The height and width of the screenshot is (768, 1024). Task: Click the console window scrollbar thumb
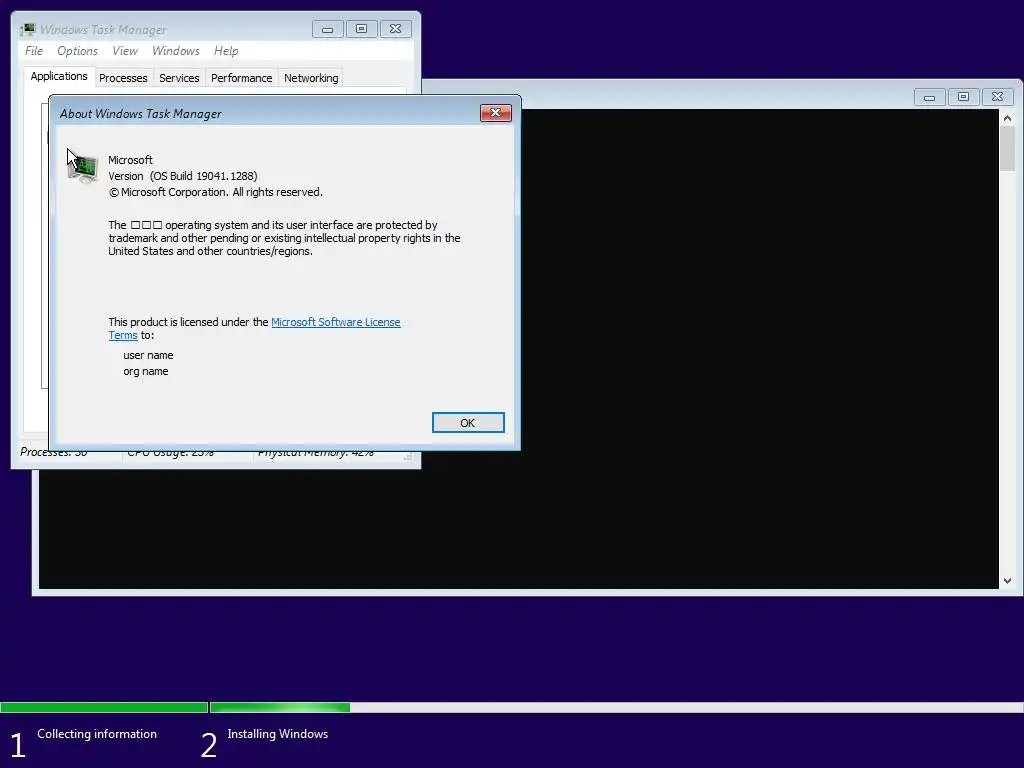click(x=1007, y=148)
